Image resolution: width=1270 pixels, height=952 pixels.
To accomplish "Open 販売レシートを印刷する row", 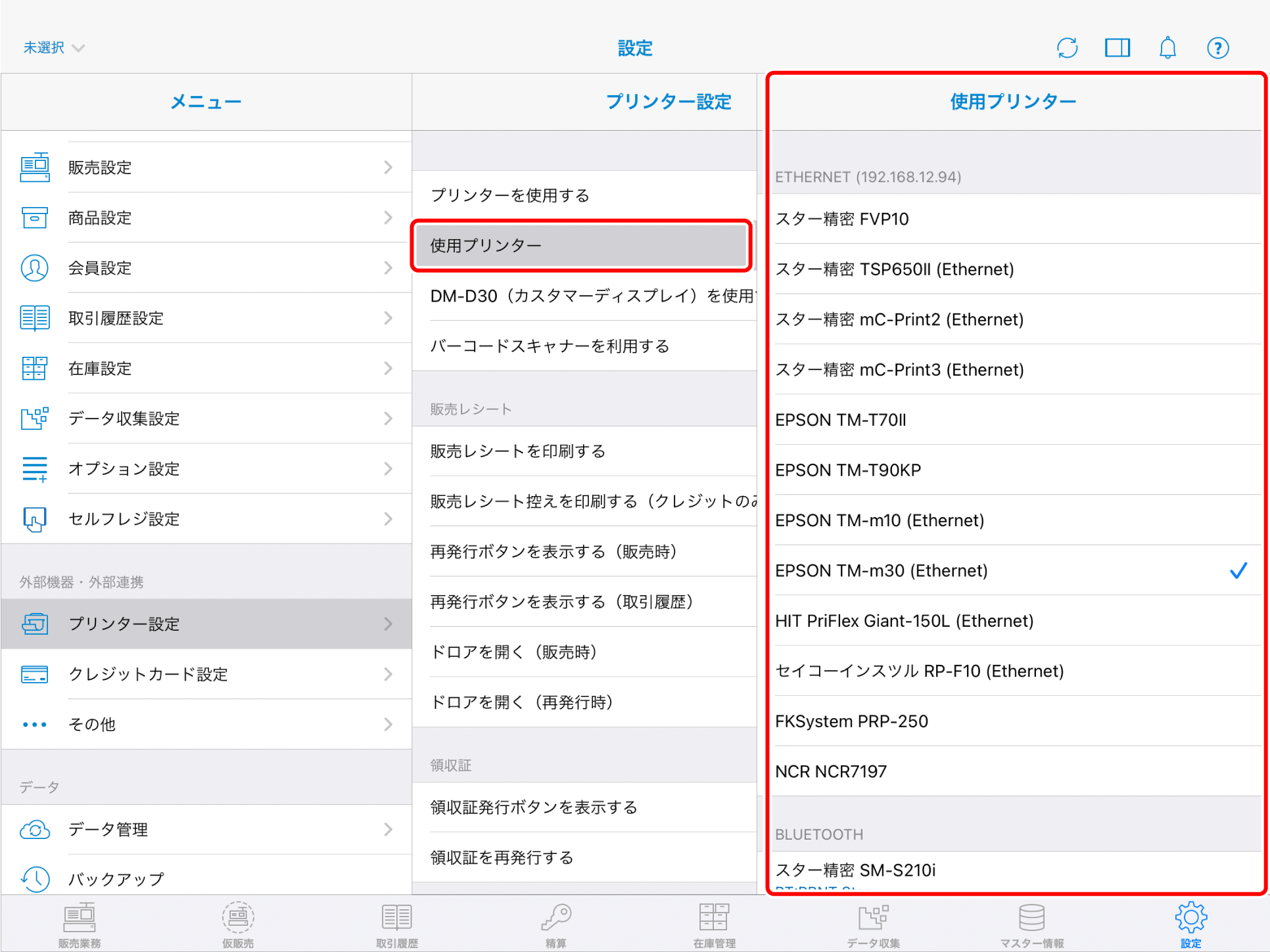I will point(584,451).
